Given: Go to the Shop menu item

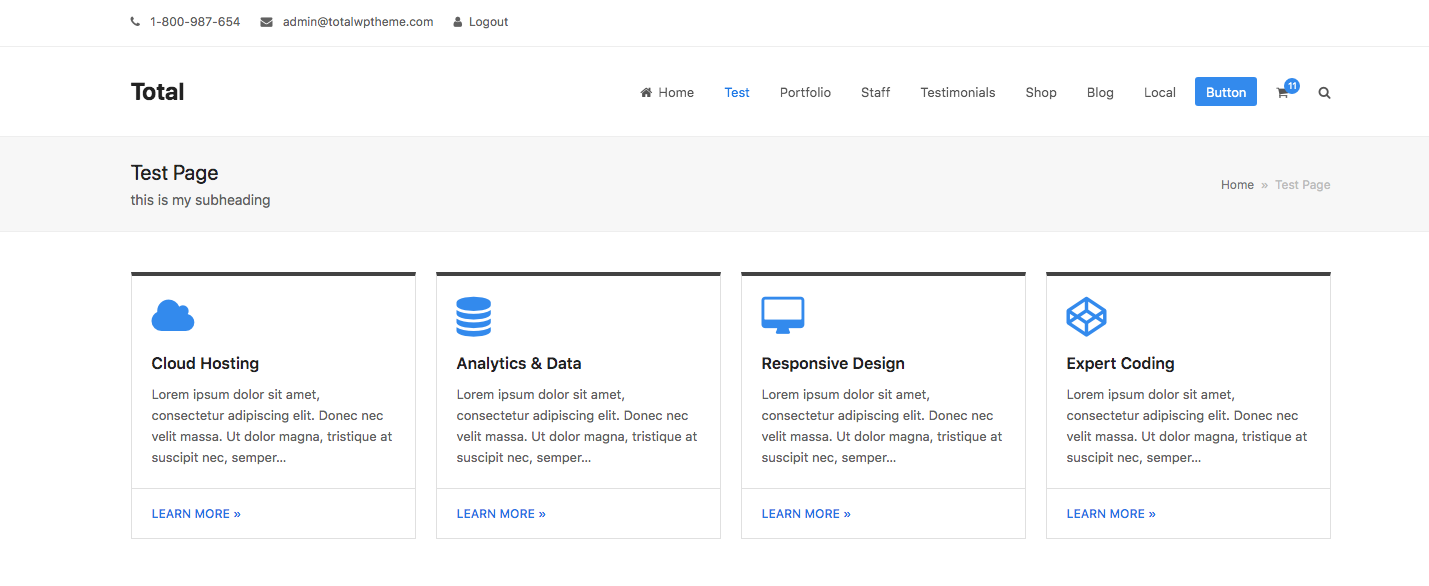Looking at the screenshot, I should [1041, 92].
